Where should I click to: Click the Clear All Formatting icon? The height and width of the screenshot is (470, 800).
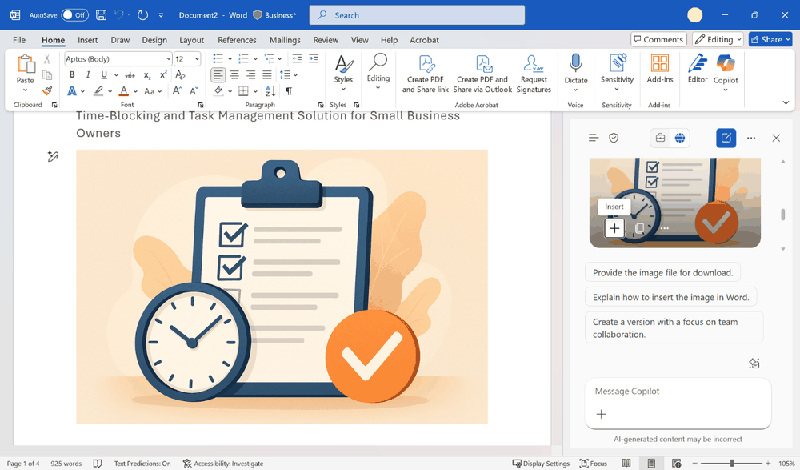coord(180,75)
